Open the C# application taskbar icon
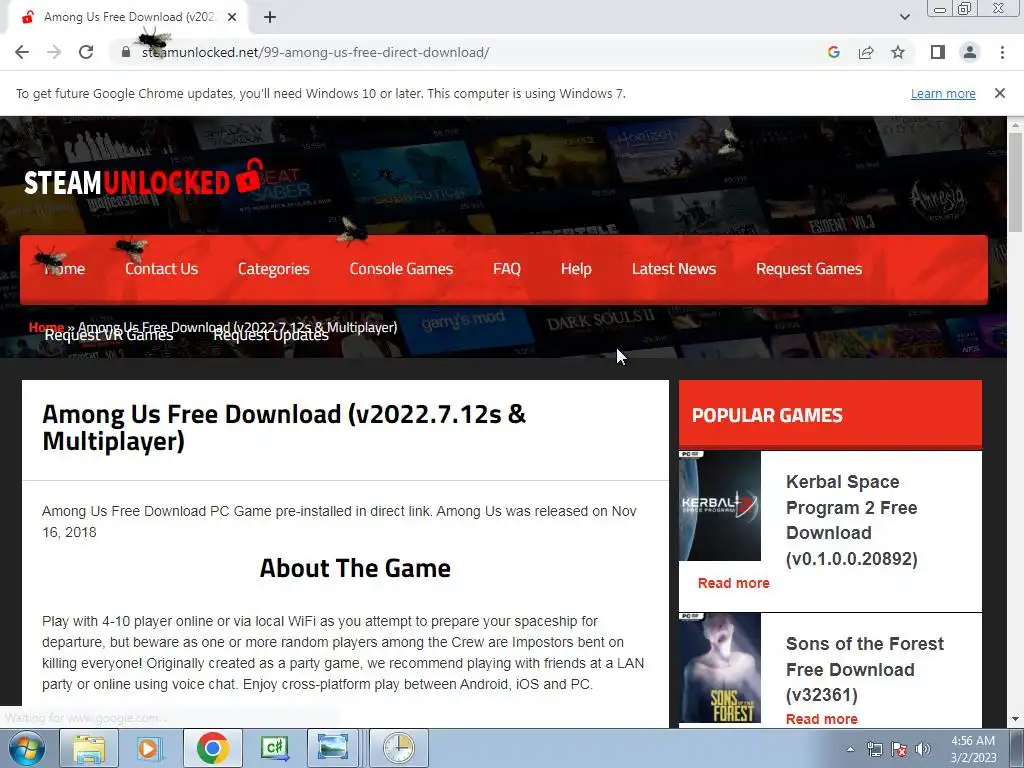The image size is (1024, 768). point(274,748)
